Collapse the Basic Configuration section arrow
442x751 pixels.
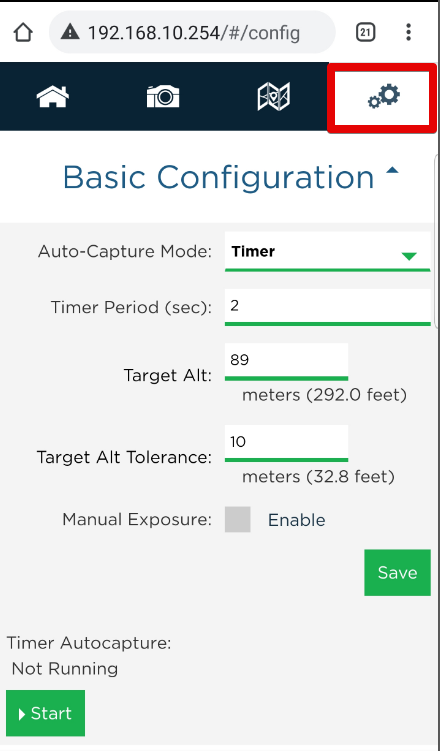[x=392, y=171]
